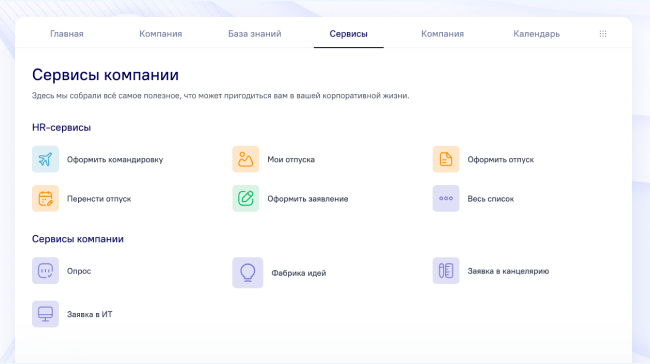Click the Оформить отпуск link
Viewport: 650px width, 364px height.
click(x=501, y=160)
